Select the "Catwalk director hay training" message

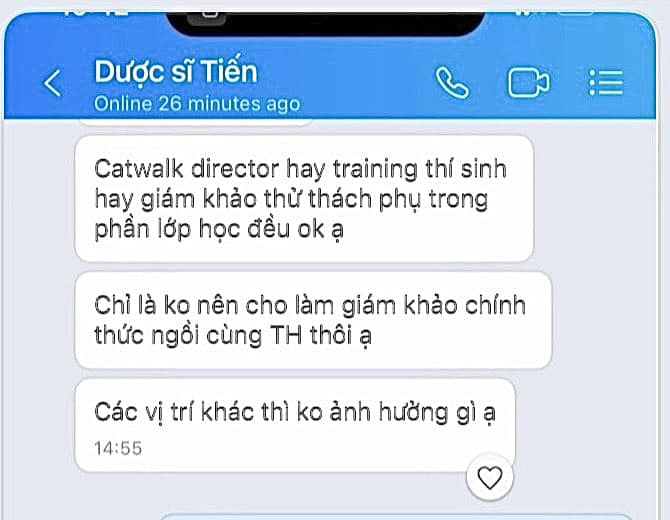click(x=304, y=199)
